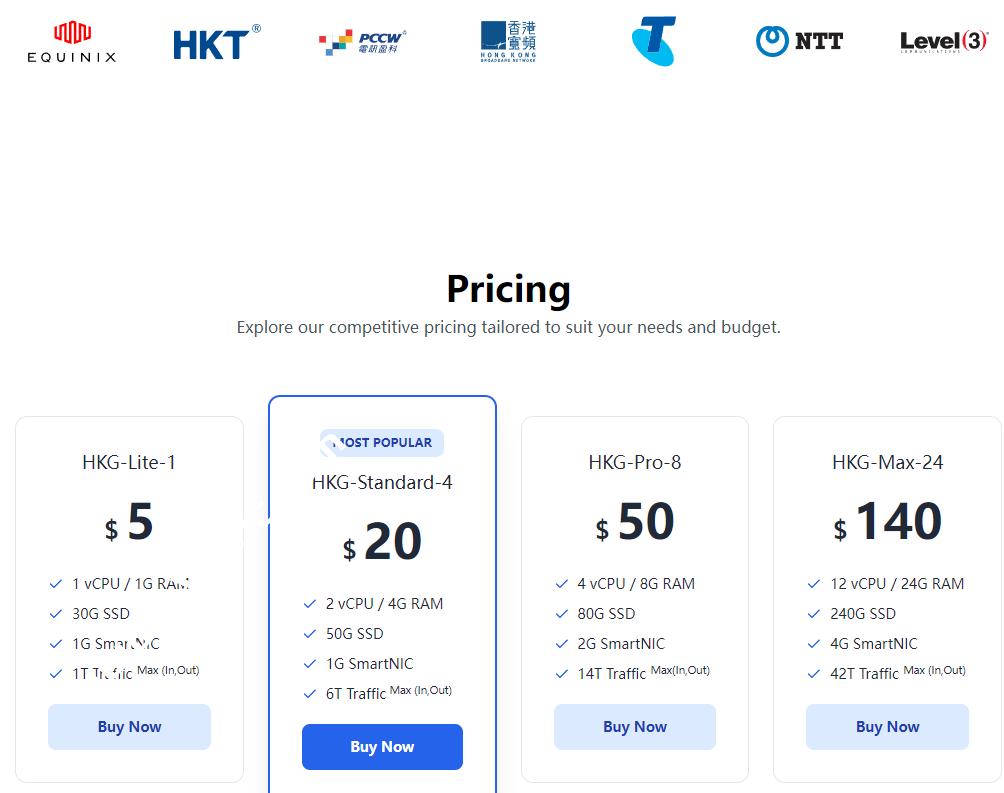
Task: Click the Pricing heading
Action: [508, 289]
